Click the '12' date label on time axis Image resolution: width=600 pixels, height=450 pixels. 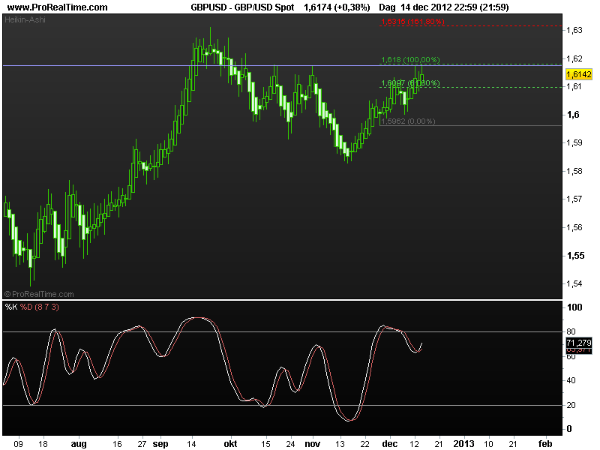[x=415, y=444]
